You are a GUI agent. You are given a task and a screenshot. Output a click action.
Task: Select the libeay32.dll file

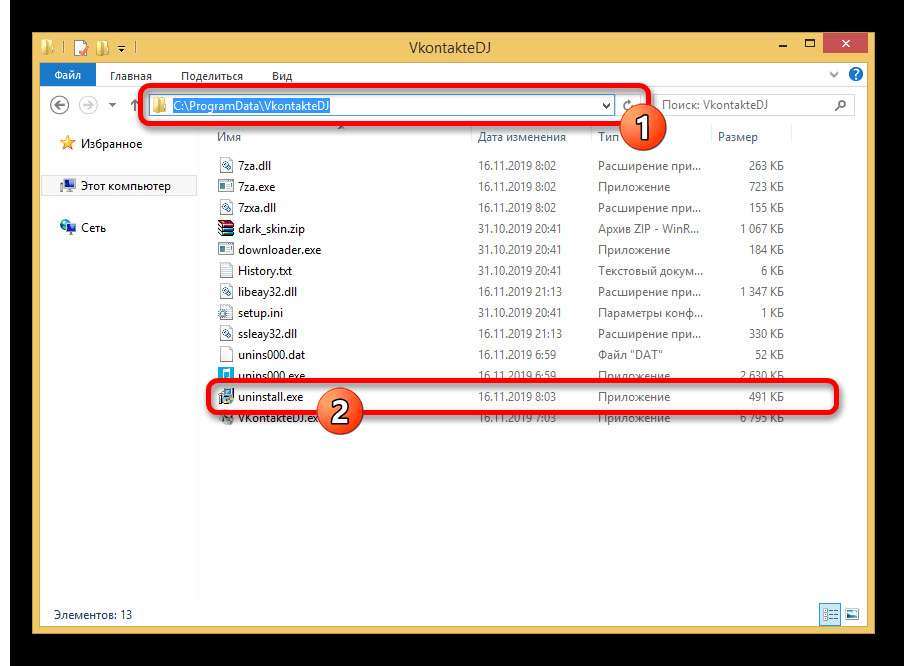pos(267,292)
